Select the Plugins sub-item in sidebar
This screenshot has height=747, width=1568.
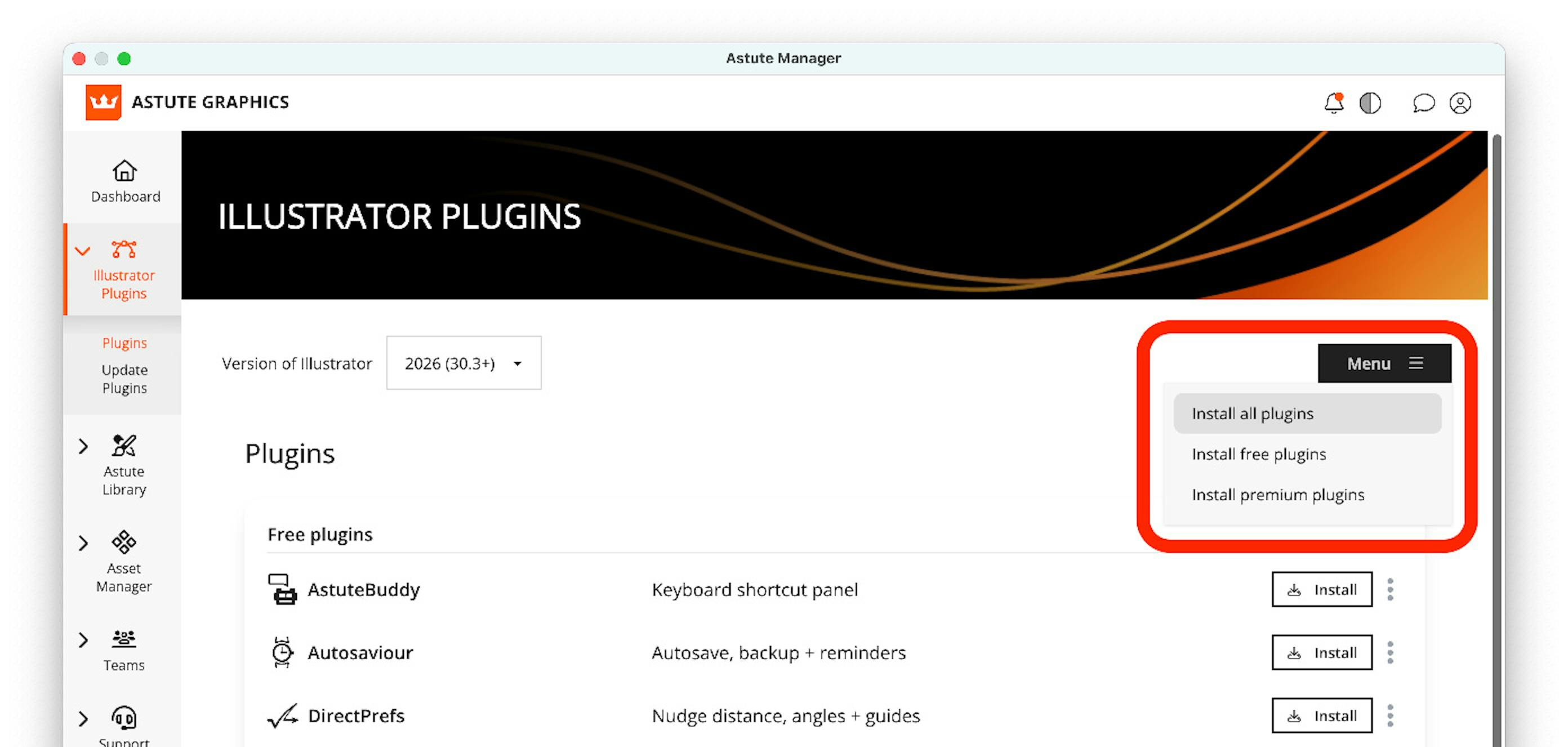coord(124,343)
